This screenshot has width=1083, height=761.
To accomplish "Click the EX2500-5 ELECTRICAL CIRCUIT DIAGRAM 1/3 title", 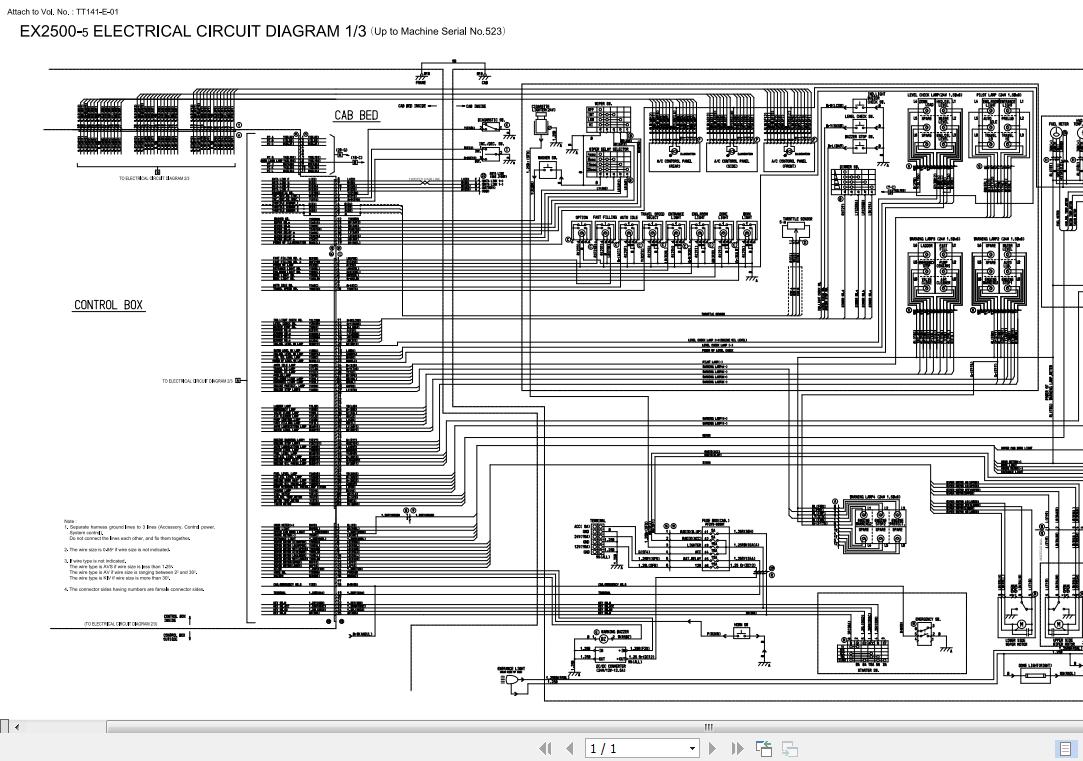I will click(x=193, y=31).
